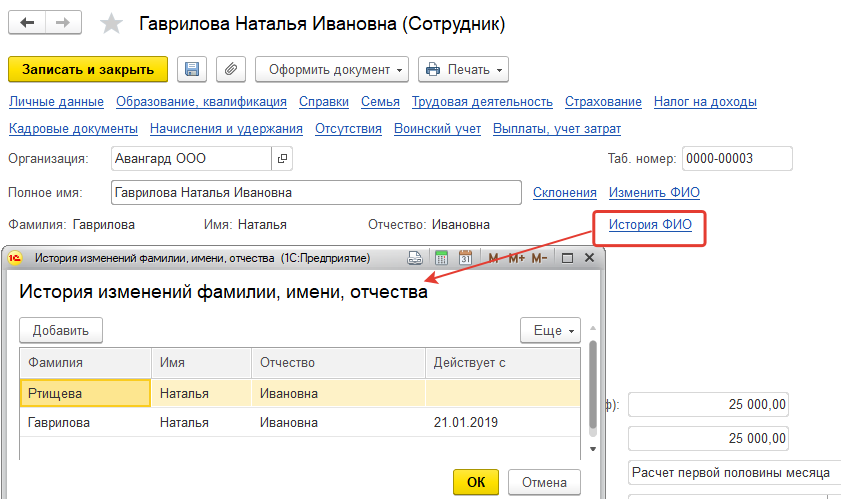Click the lower 25 000,00 amount field
The width and height of the screenshot is (841, 499).
point(708,438)
